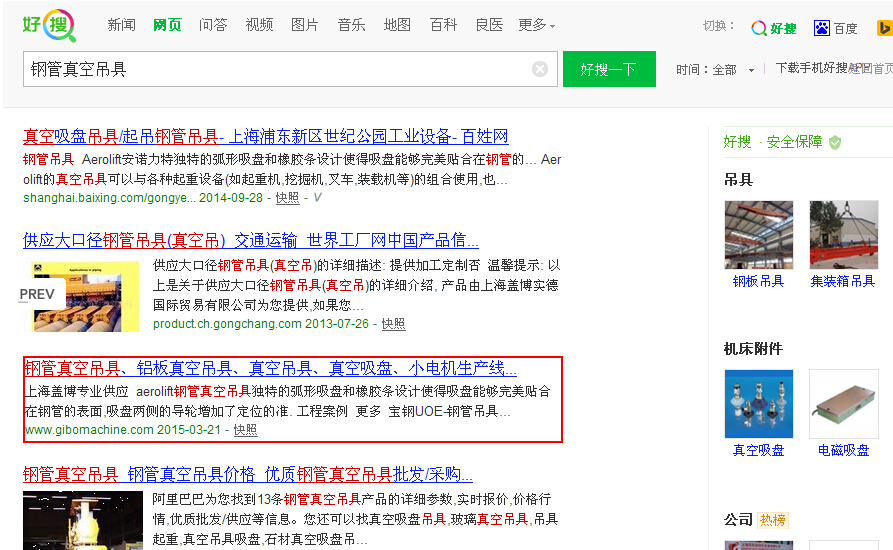Open the 快照 of the gibomachine.com result
Screen dimensions: 893x550
245,430
